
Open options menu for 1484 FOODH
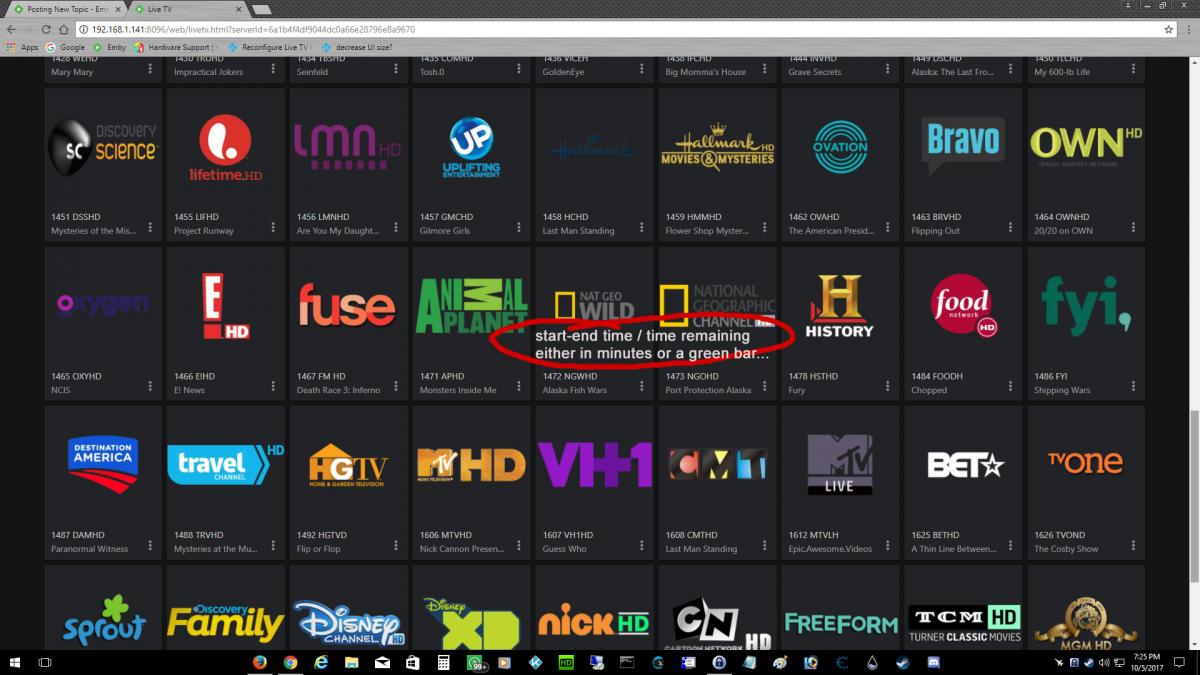(x=1011, y=386)
